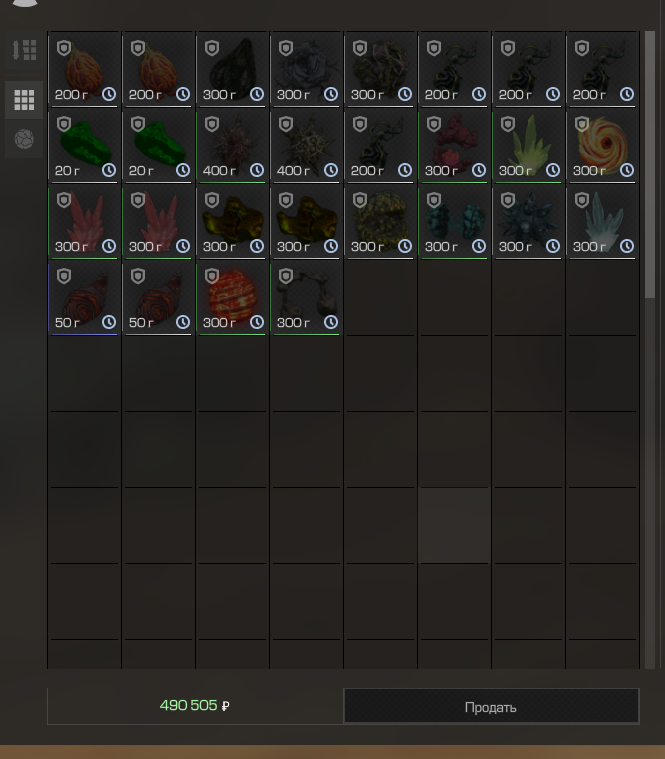Select the orange spiral artifact
This screenshot has height=759, width=665.
click(603, 146)
